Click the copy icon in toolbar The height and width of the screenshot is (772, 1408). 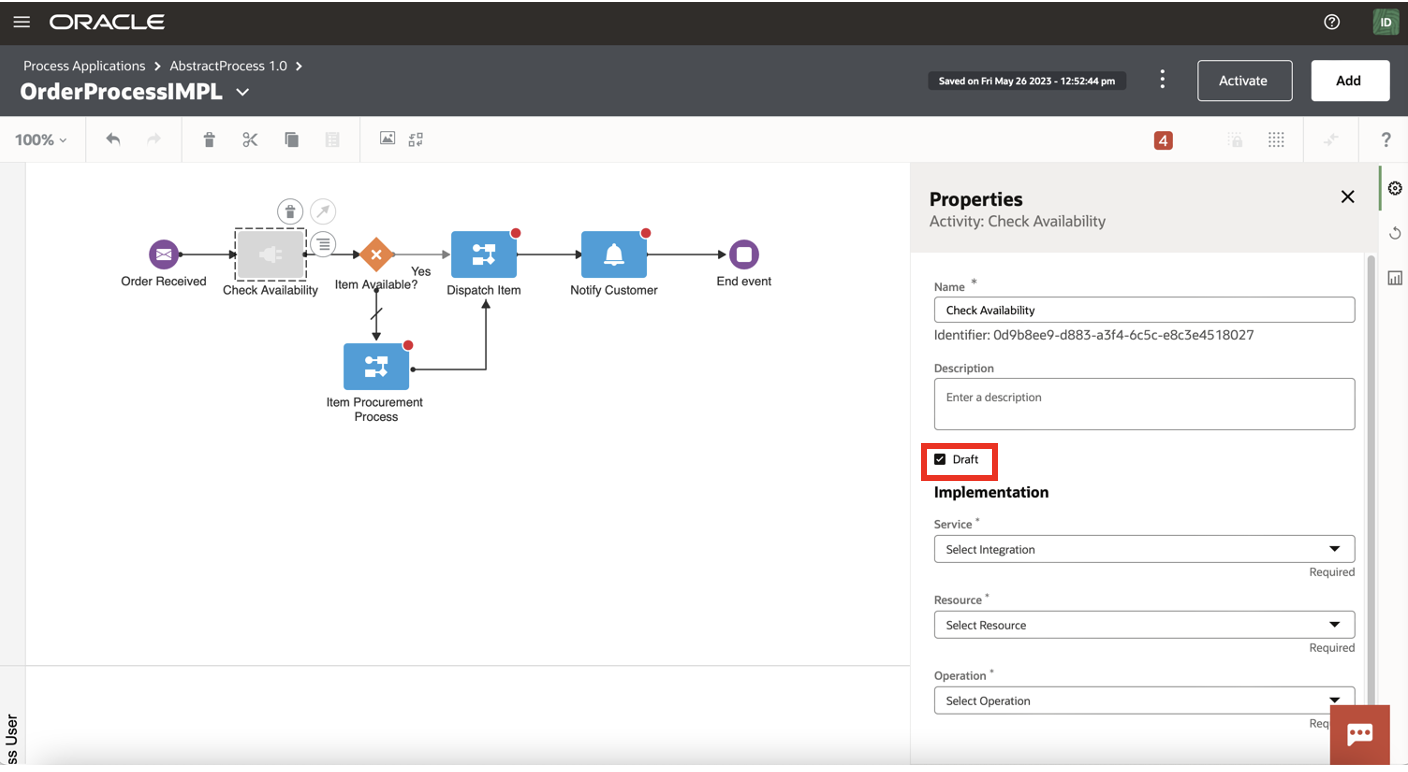pos(292,140)
